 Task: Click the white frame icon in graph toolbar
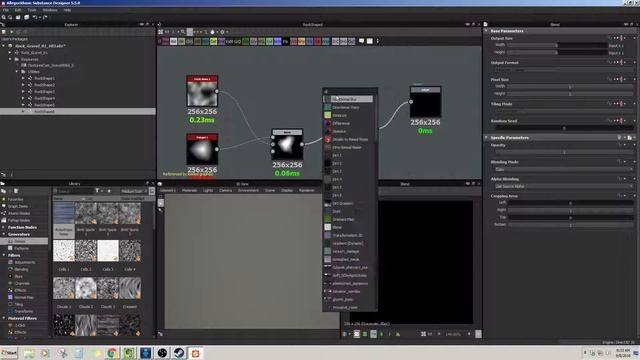pyautogui.click(x=370, y=41)
